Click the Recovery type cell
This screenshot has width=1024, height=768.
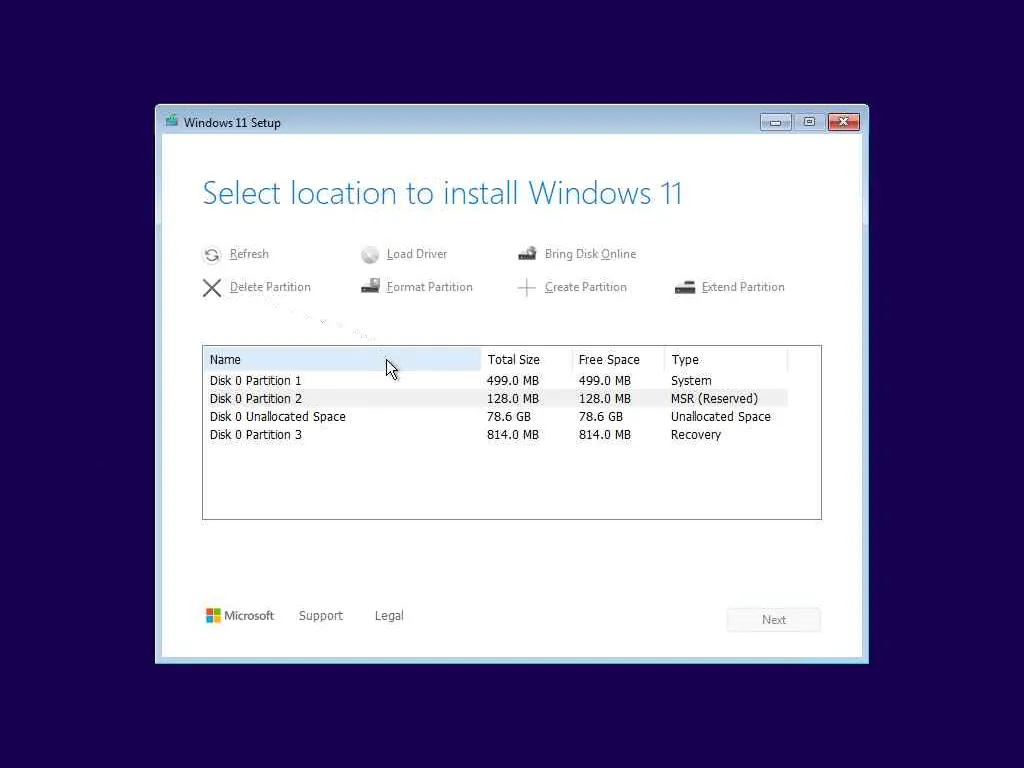click(696, 435)
